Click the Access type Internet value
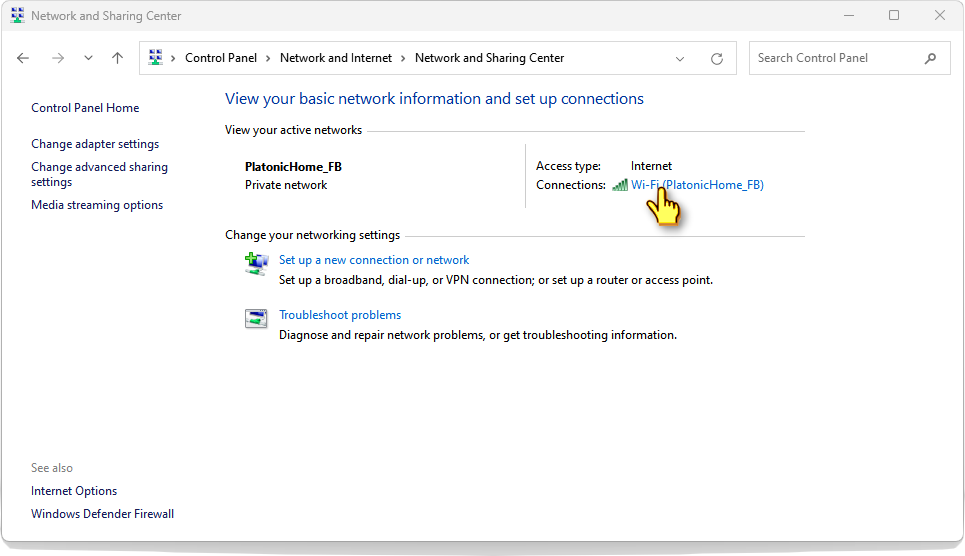This screenshot has height=556, width=965. point(651,166)
